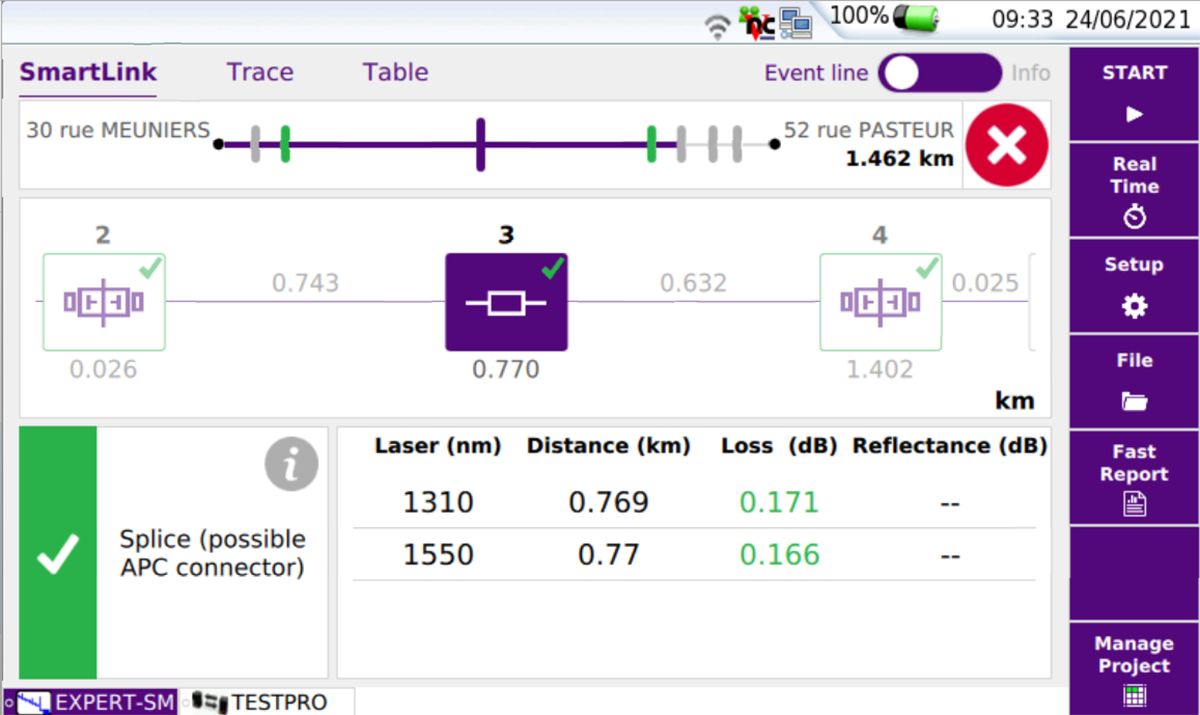Screen dimensions: 1200x715
Task: Switch to the Trace tab
Action: [260, 72]
